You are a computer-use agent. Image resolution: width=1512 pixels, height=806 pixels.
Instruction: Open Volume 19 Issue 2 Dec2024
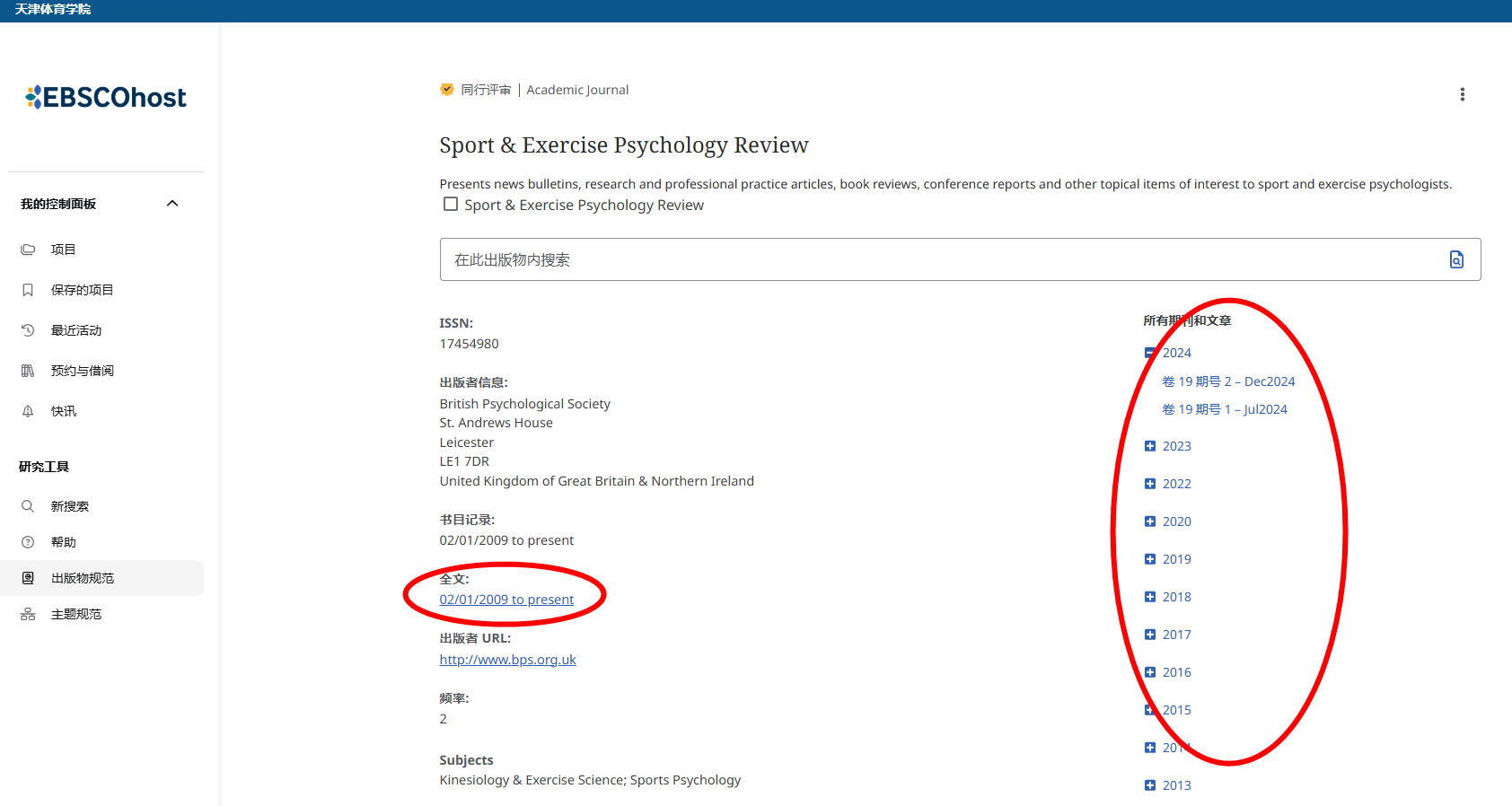tap(1228, 381)
